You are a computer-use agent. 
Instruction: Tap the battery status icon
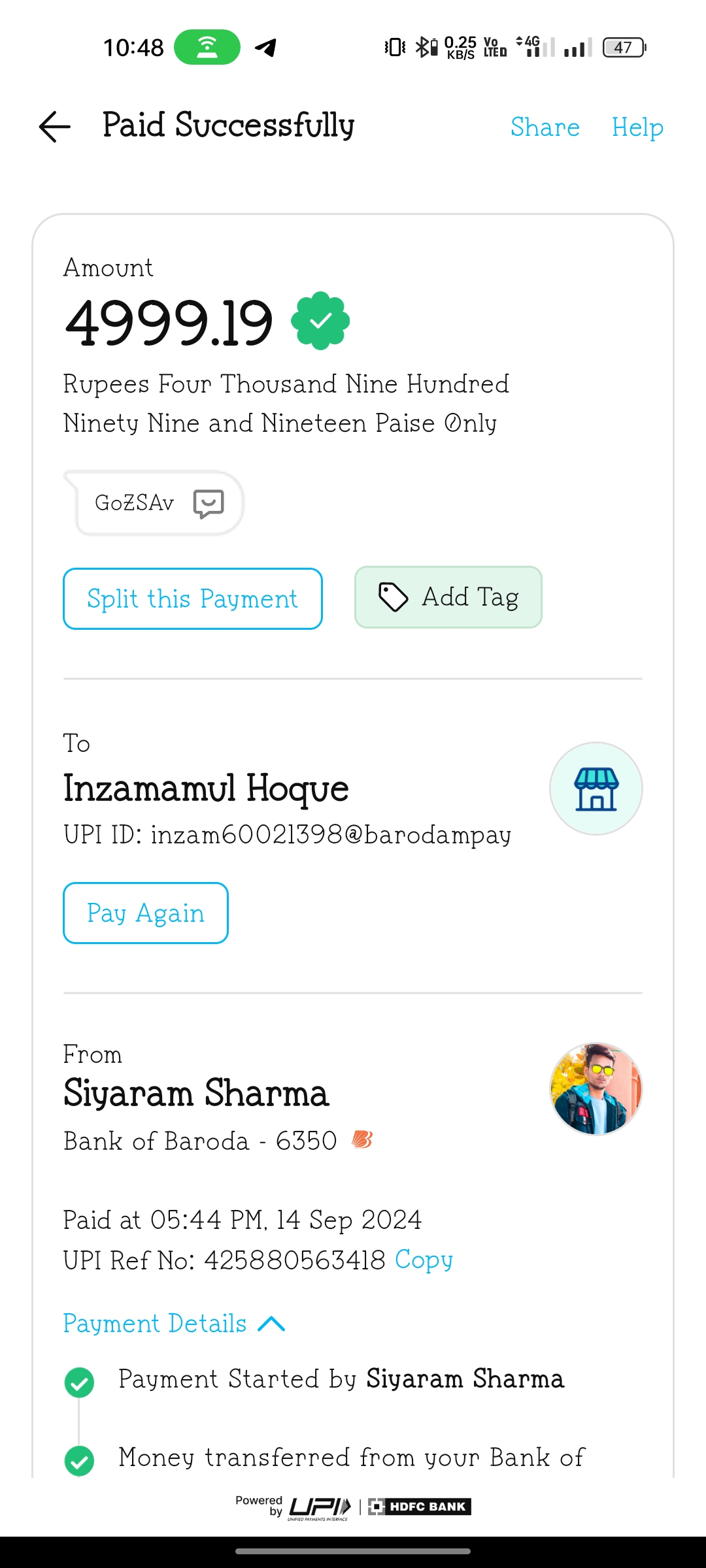click(x=624, y=48)
